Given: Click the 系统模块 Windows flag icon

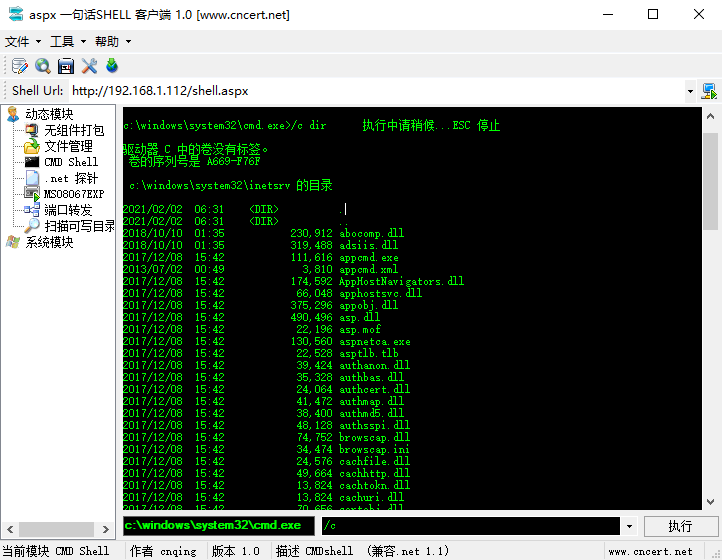Looking at the screenshot, I should click(13, 242).
